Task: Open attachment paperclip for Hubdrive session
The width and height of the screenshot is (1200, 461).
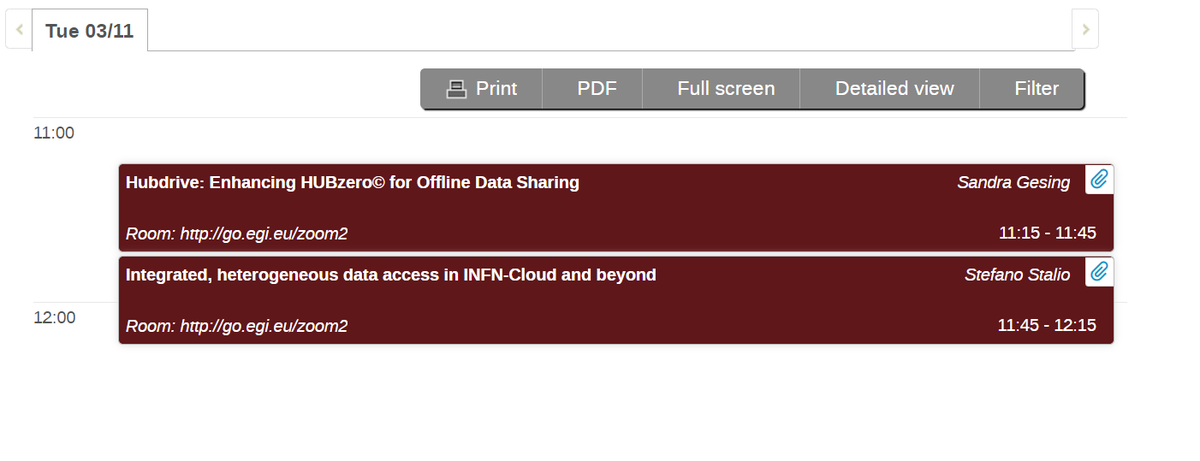Action: click(1099, 179)
